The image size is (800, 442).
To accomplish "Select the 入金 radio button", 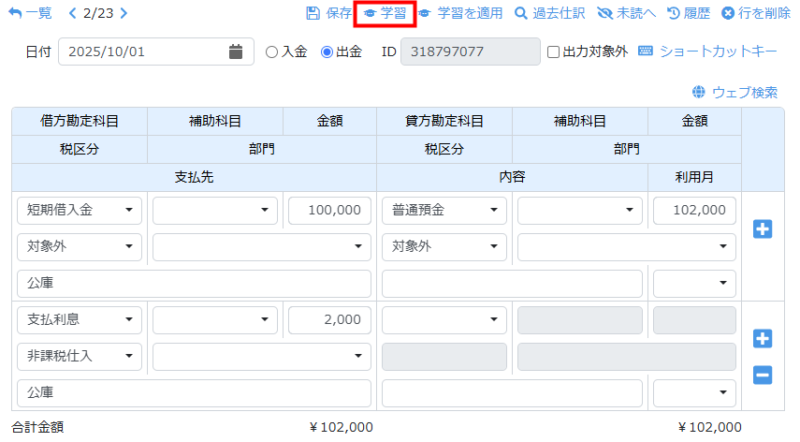I will point(272,52).
